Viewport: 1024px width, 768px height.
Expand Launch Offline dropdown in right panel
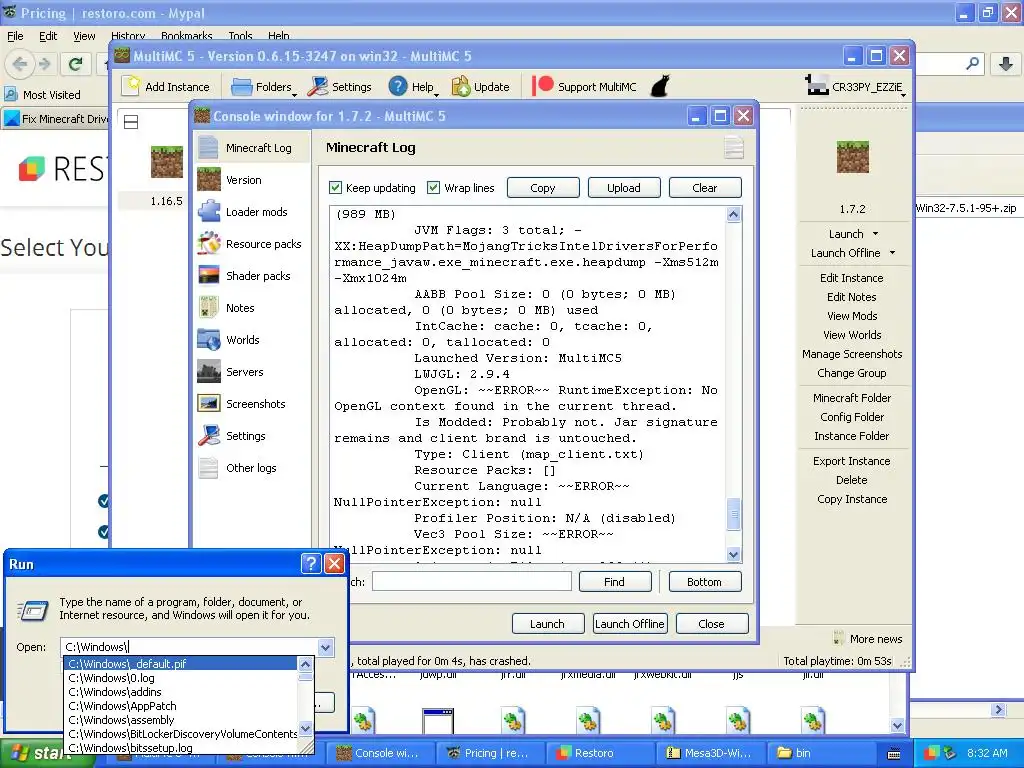click(x=892, y=253)
